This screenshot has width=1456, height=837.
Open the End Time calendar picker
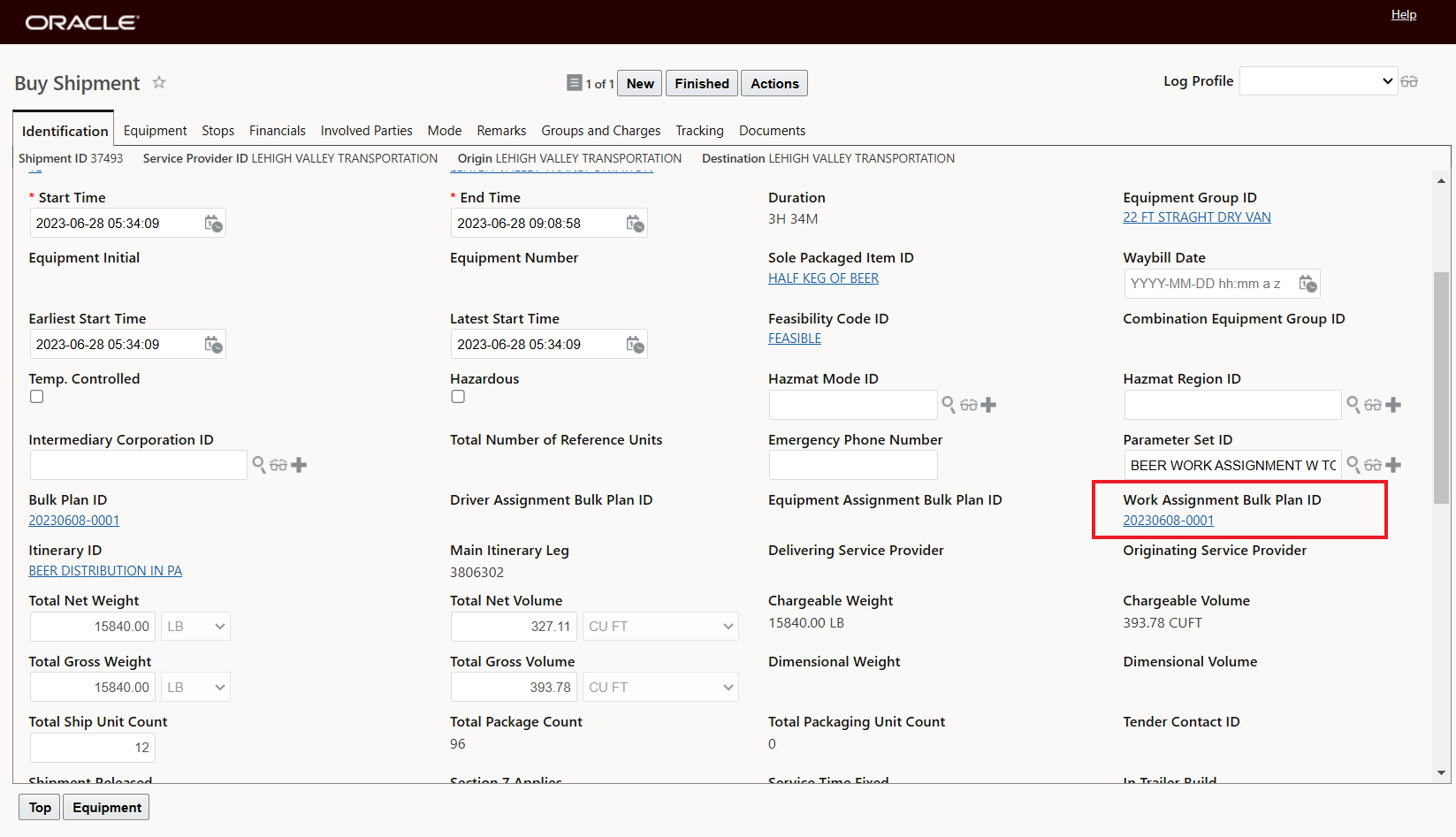[636, 224]
